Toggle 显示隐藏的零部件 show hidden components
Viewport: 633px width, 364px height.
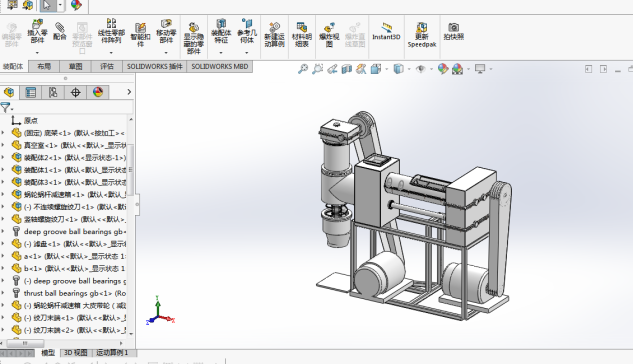coord(193,37)
